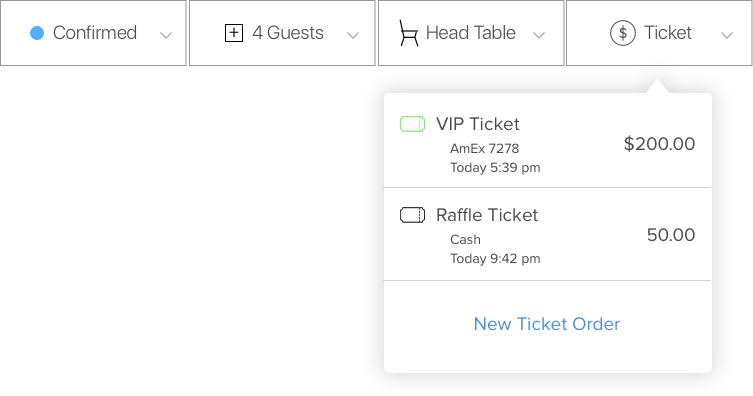Image resolution: width=753 pixels, height=396 pixels.
Task: Expand the 4 Guests dropdown chevron
Action: 353,35
